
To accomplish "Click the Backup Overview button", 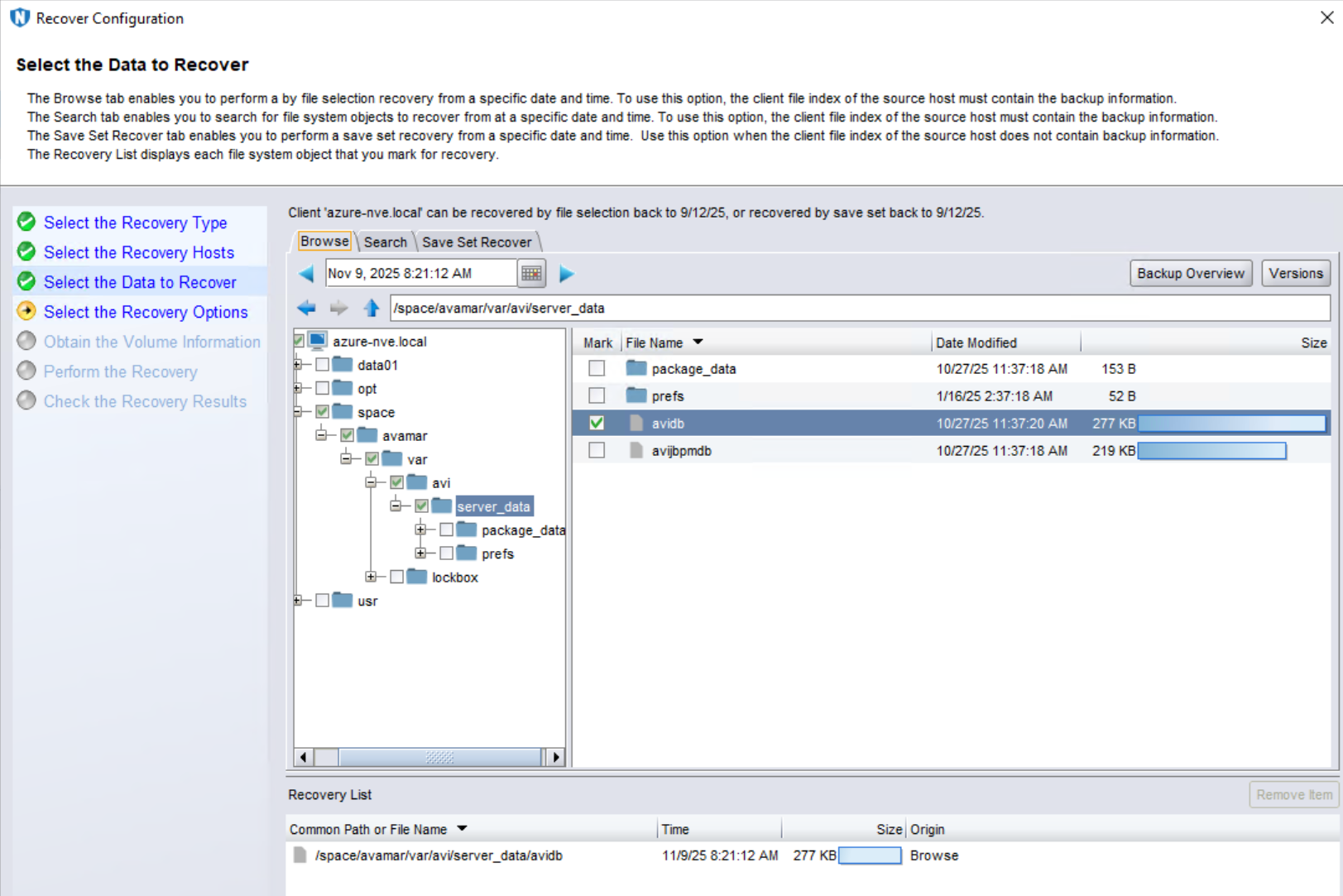I will tap(1190, 273).
